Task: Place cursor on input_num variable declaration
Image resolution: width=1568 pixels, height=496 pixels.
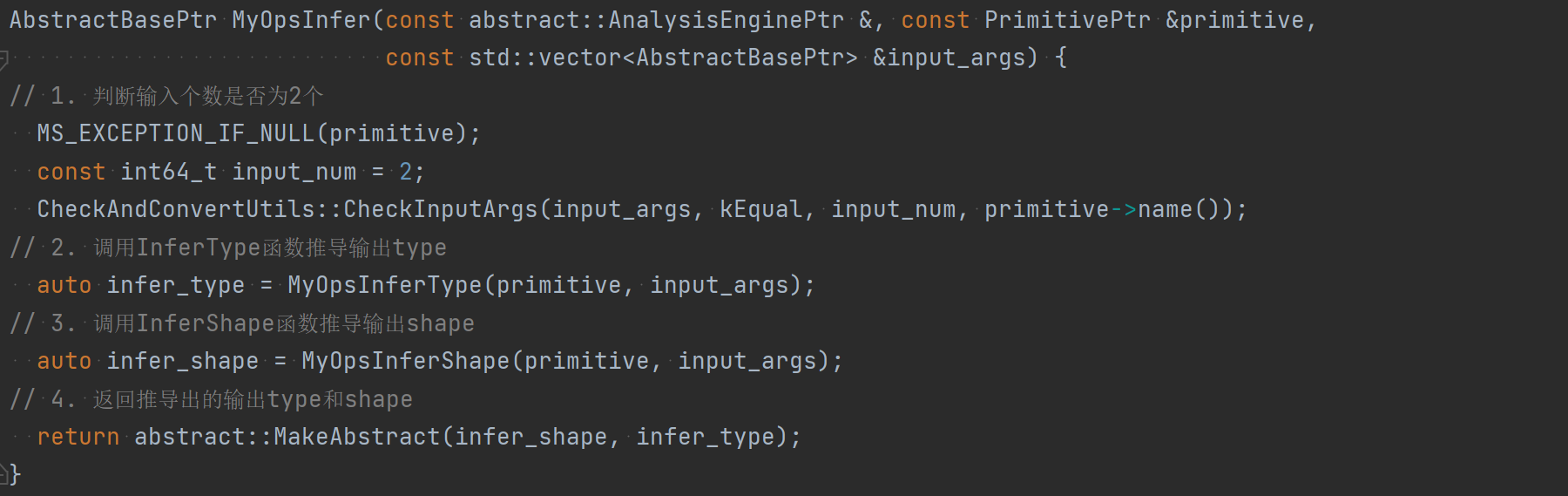Action: (x=294, y=172)
